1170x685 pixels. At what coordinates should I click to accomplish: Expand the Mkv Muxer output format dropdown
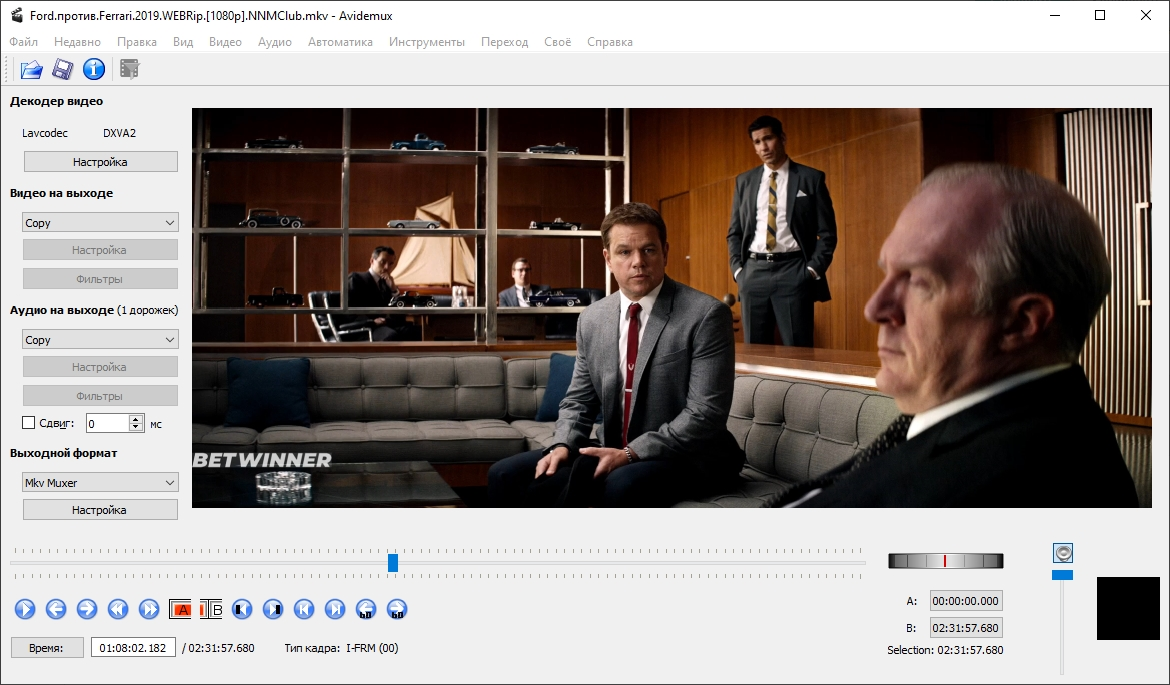[100, 483]
